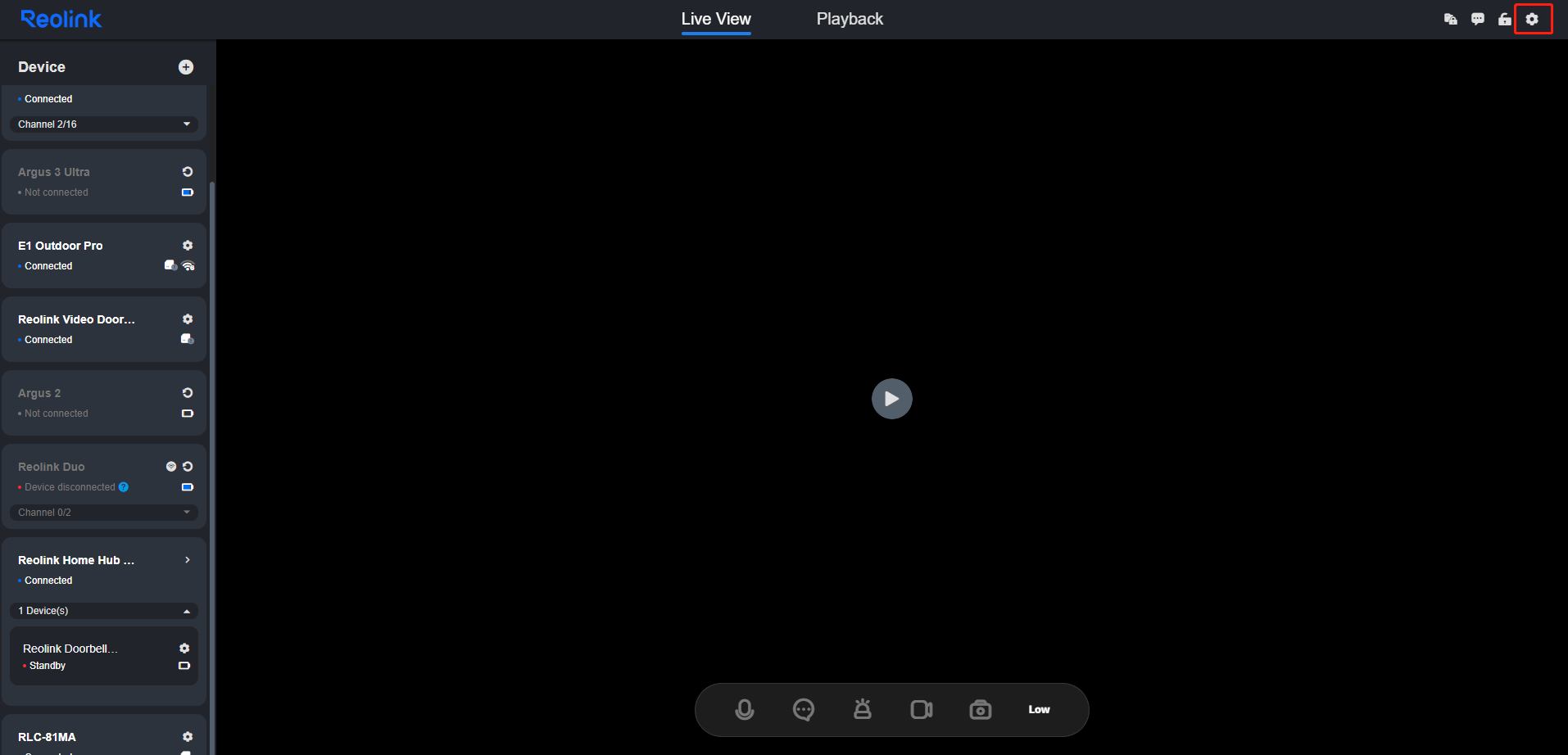Select the Argus 3 Ultra device

pos(104,182)
